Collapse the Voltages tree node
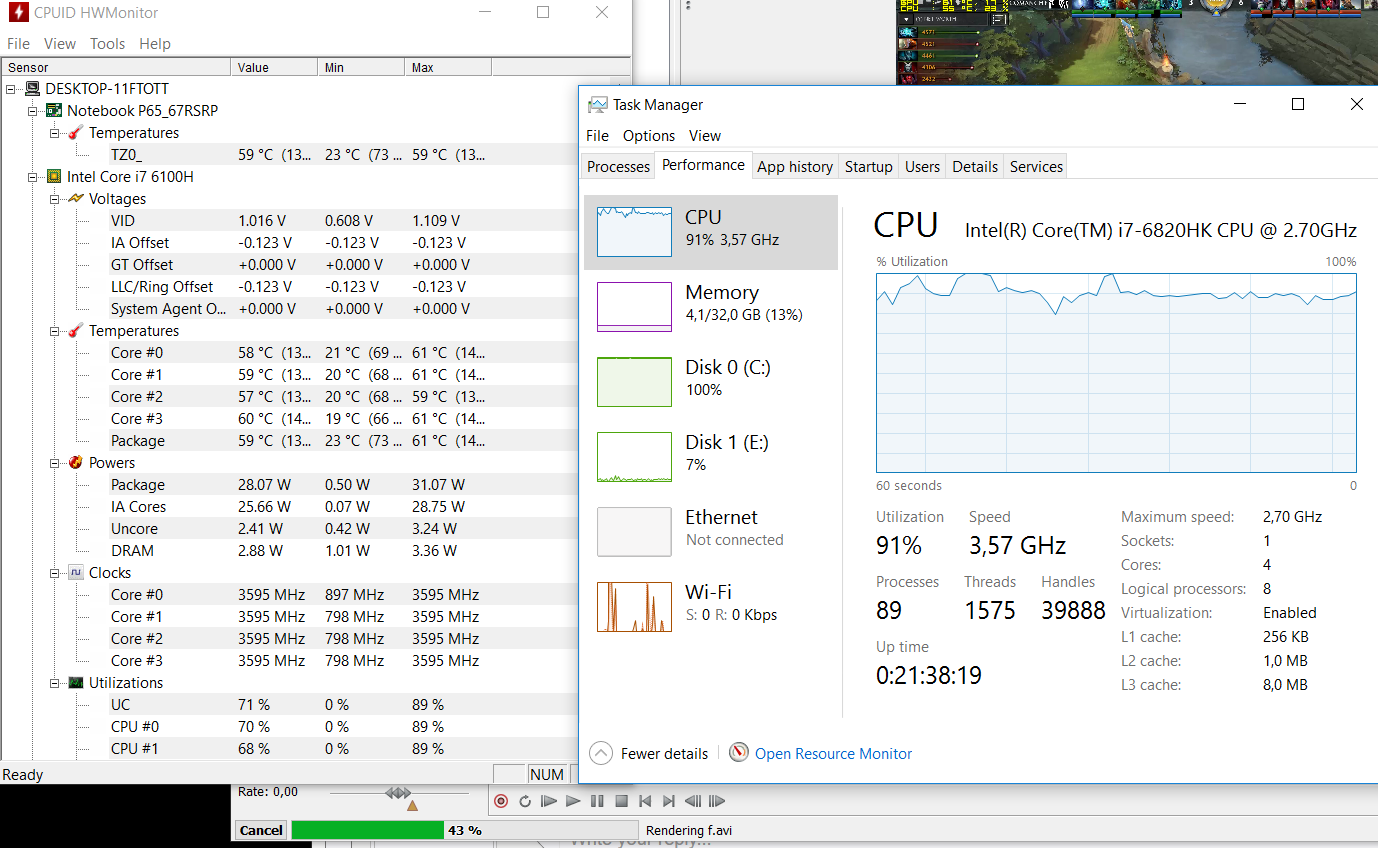 point(56,199)
